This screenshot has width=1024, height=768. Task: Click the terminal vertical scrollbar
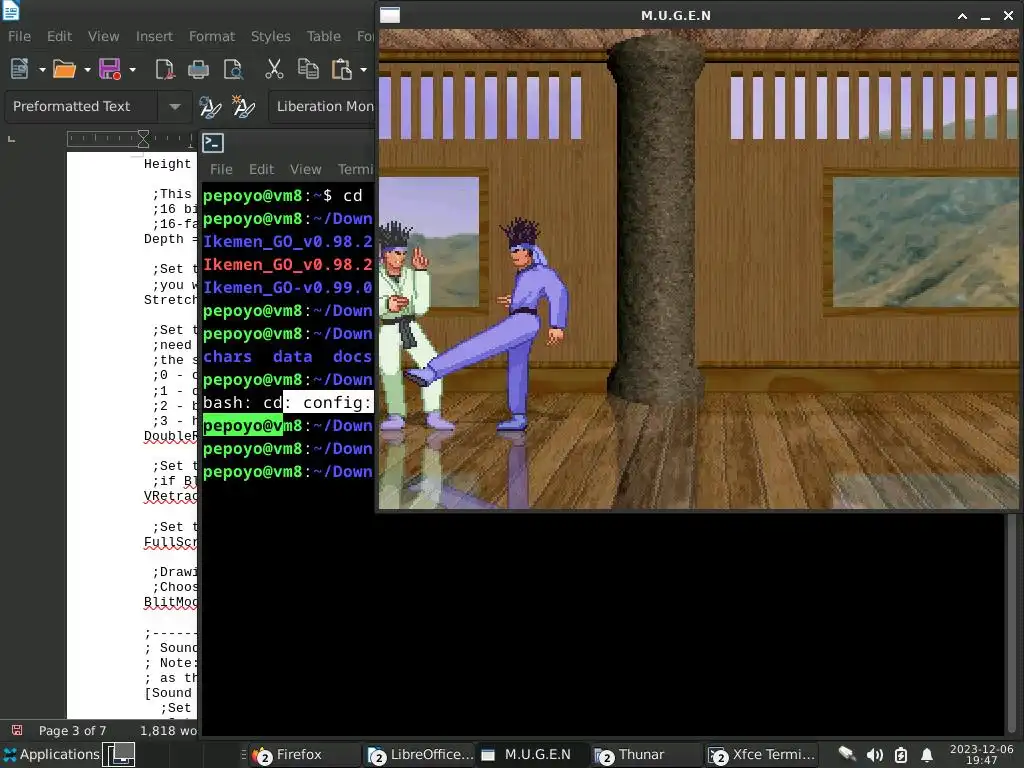(x=1011, y=624)
